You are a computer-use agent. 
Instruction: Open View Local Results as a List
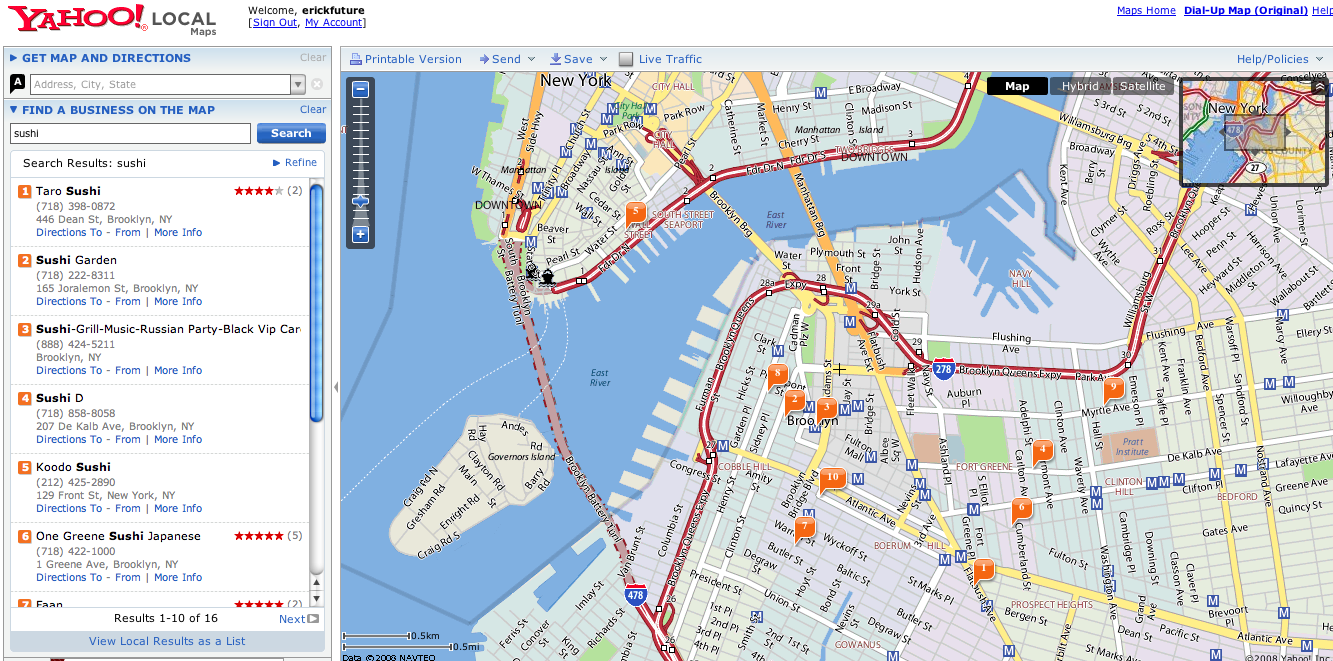point(167,641)
